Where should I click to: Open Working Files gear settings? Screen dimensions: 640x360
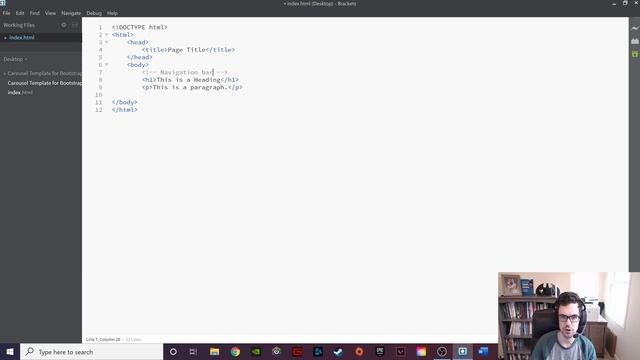(64, 25)
